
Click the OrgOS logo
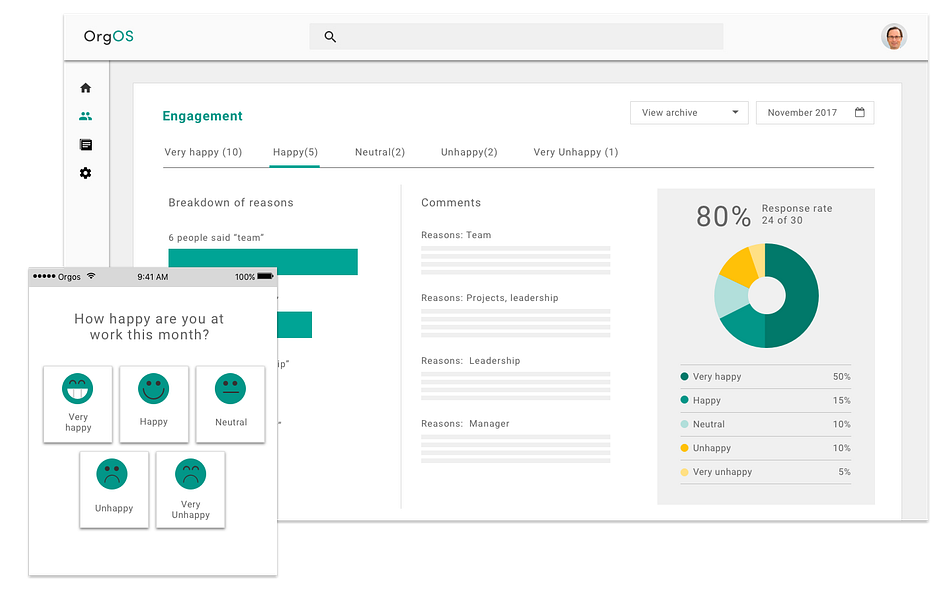point(109,37)
